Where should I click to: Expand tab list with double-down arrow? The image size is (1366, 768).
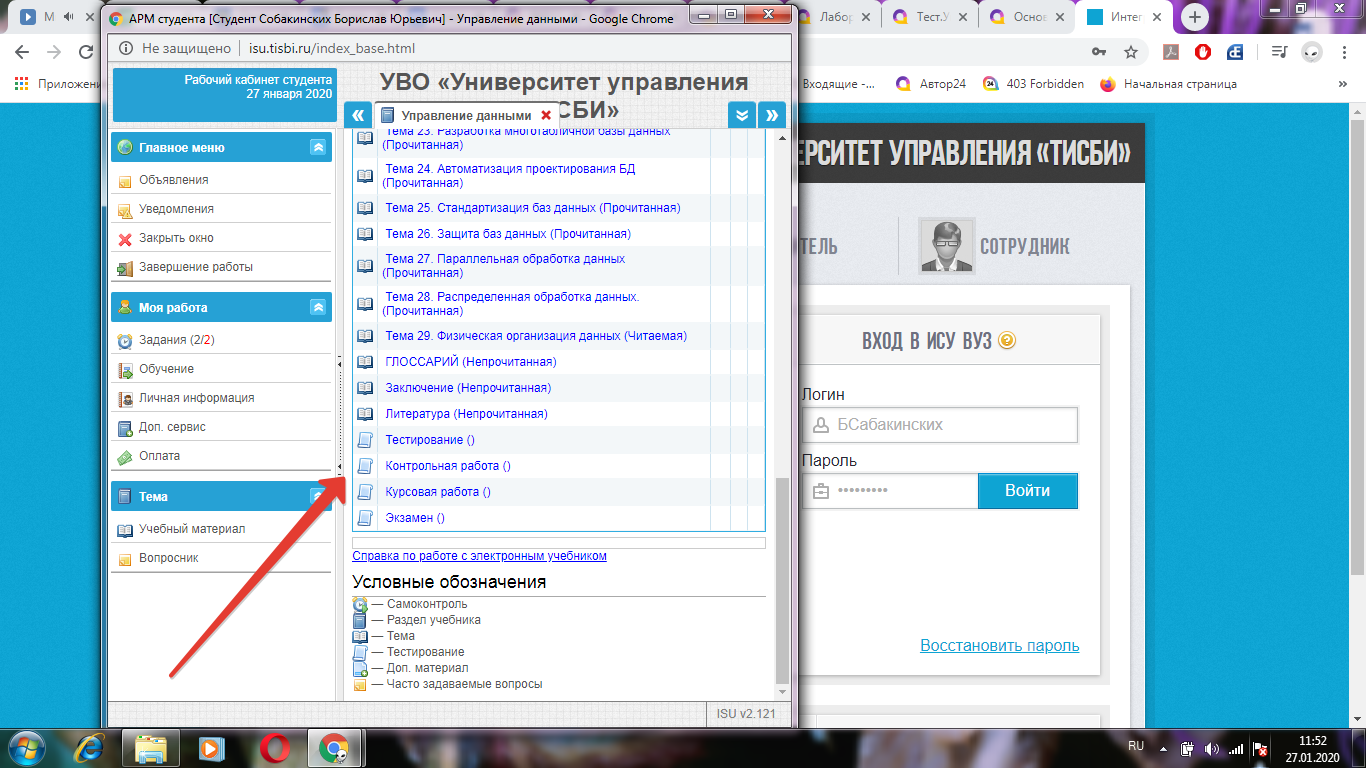(741, 115)
